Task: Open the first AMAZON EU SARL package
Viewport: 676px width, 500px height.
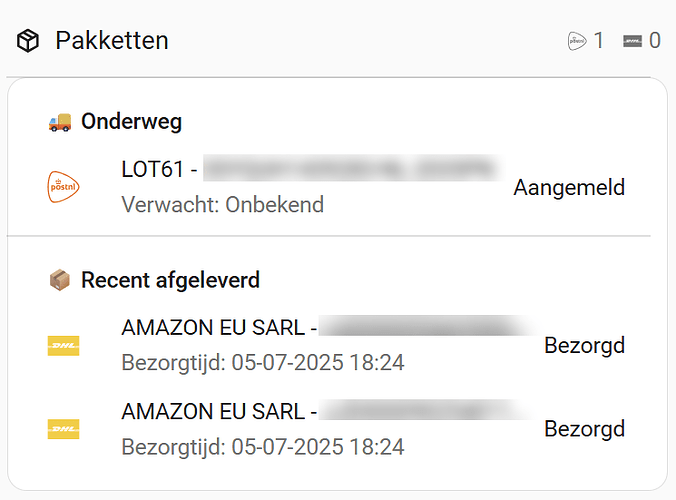Action: pyautogui.click(x=218, y=327)
